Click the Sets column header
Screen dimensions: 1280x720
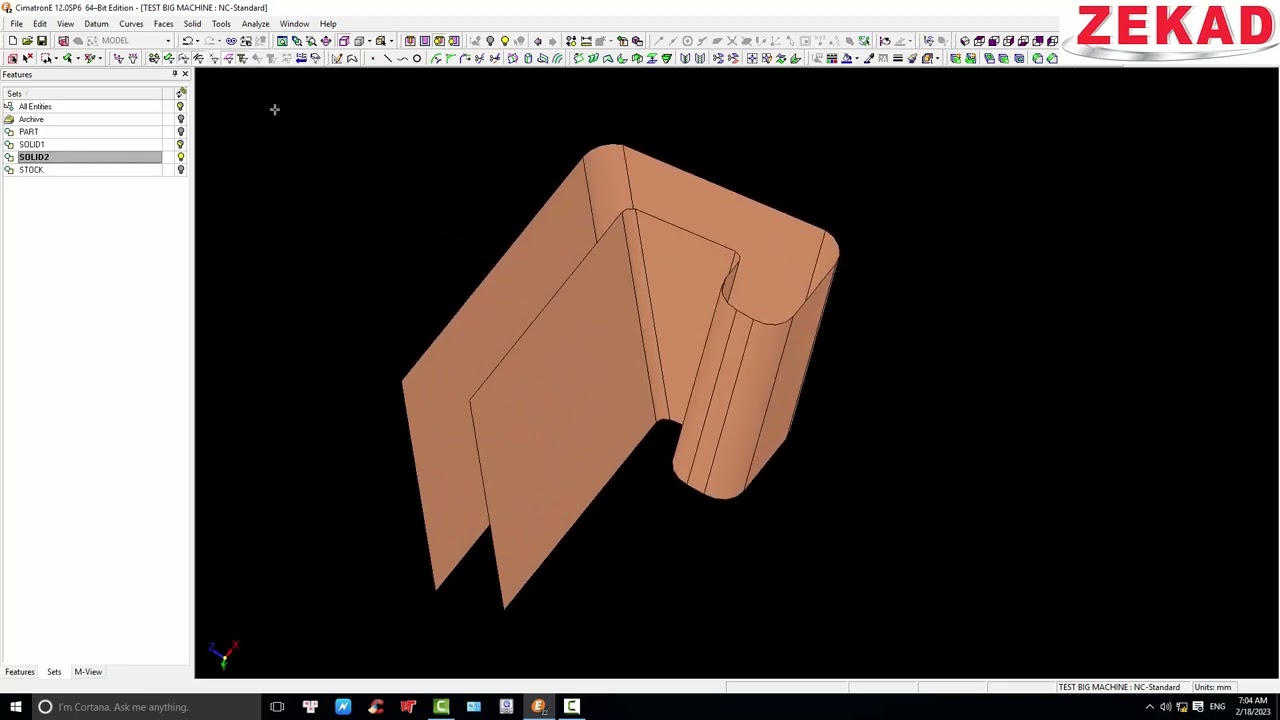click(82, 93)
